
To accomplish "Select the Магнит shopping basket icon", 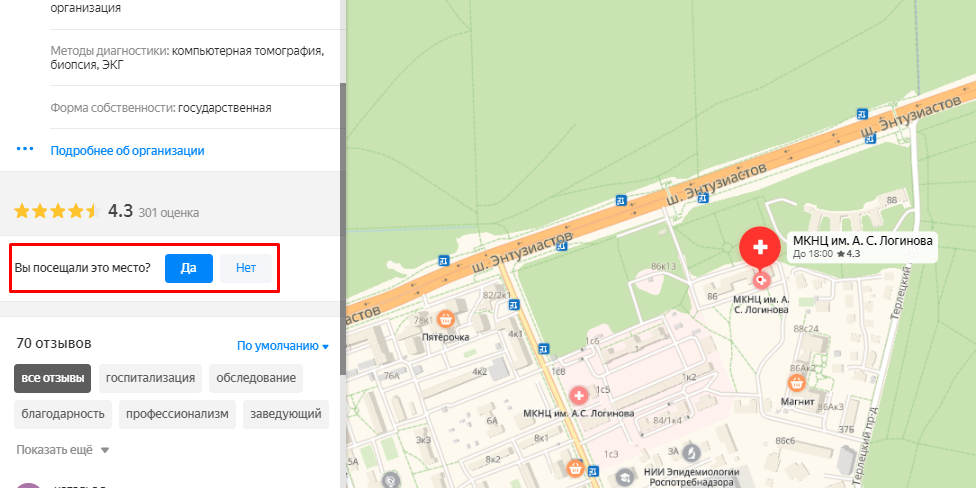I will [796, 382].
